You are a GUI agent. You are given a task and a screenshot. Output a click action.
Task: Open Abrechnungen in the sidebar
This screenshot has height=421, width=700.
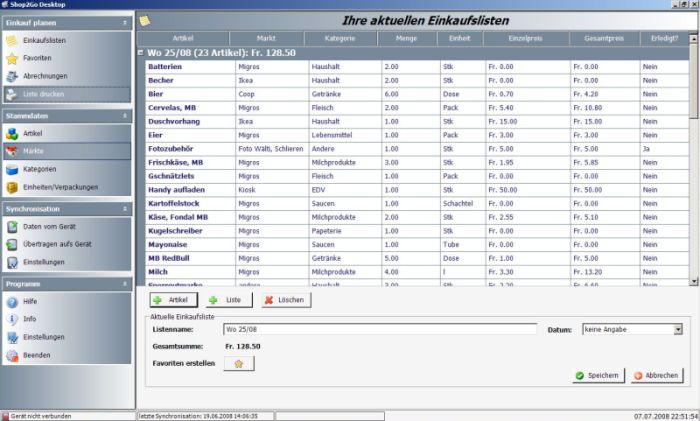pyautogui.click(x=45, y=76)
